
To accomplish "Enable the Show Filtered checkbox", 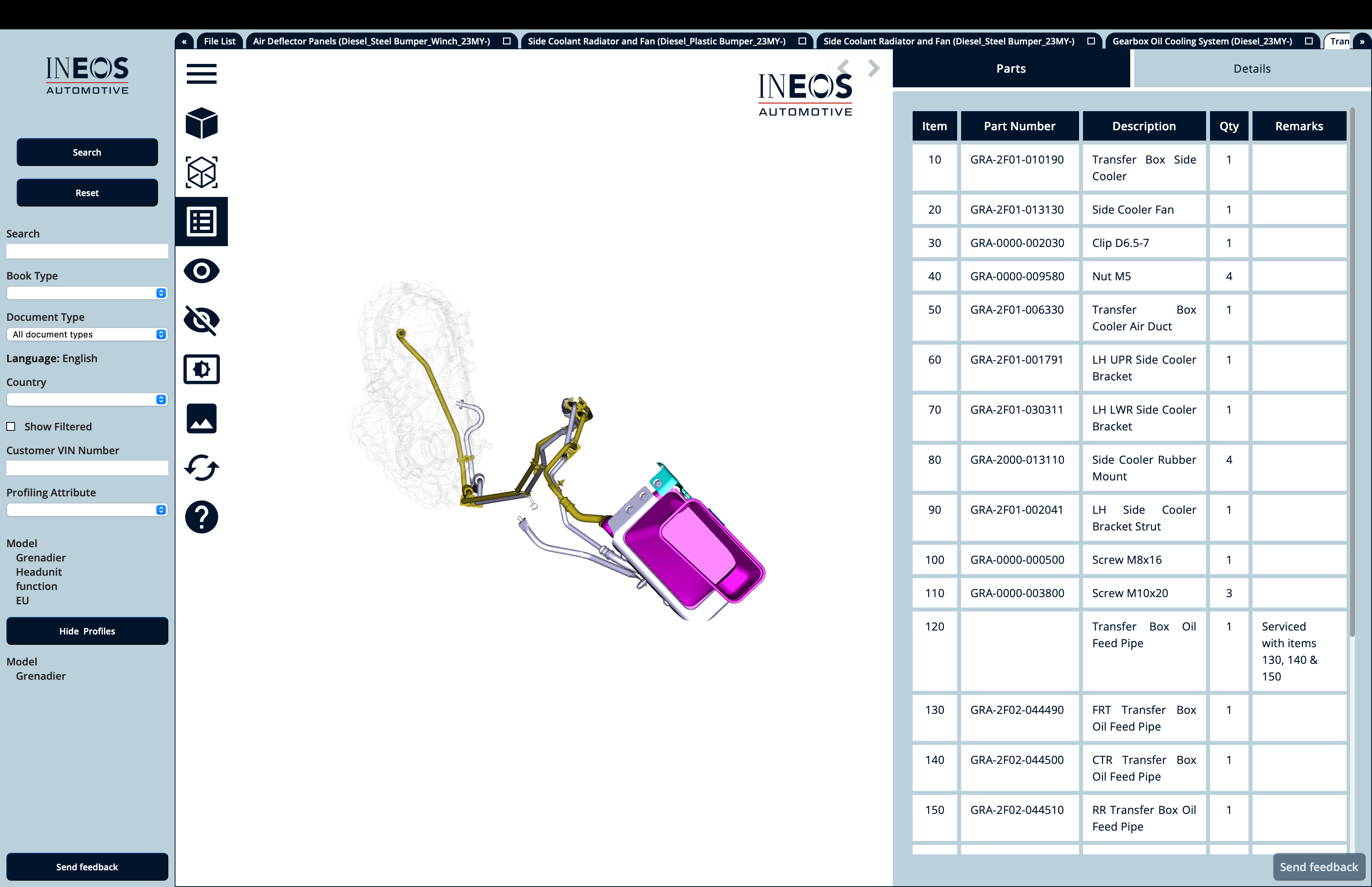I will pos(11,427).
